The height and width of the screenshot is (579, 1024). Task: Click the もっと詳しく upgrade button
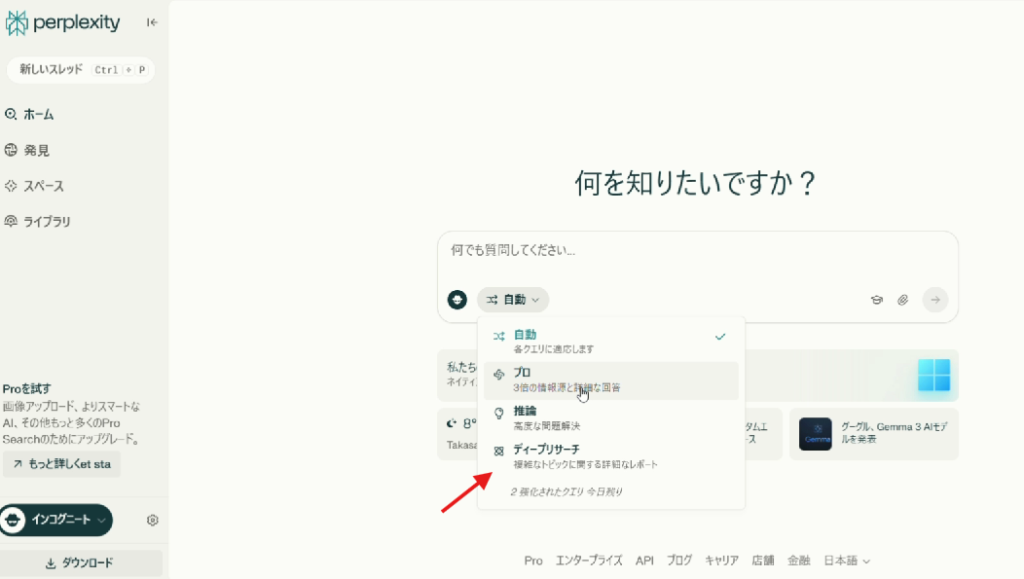(x=62, y=464)
